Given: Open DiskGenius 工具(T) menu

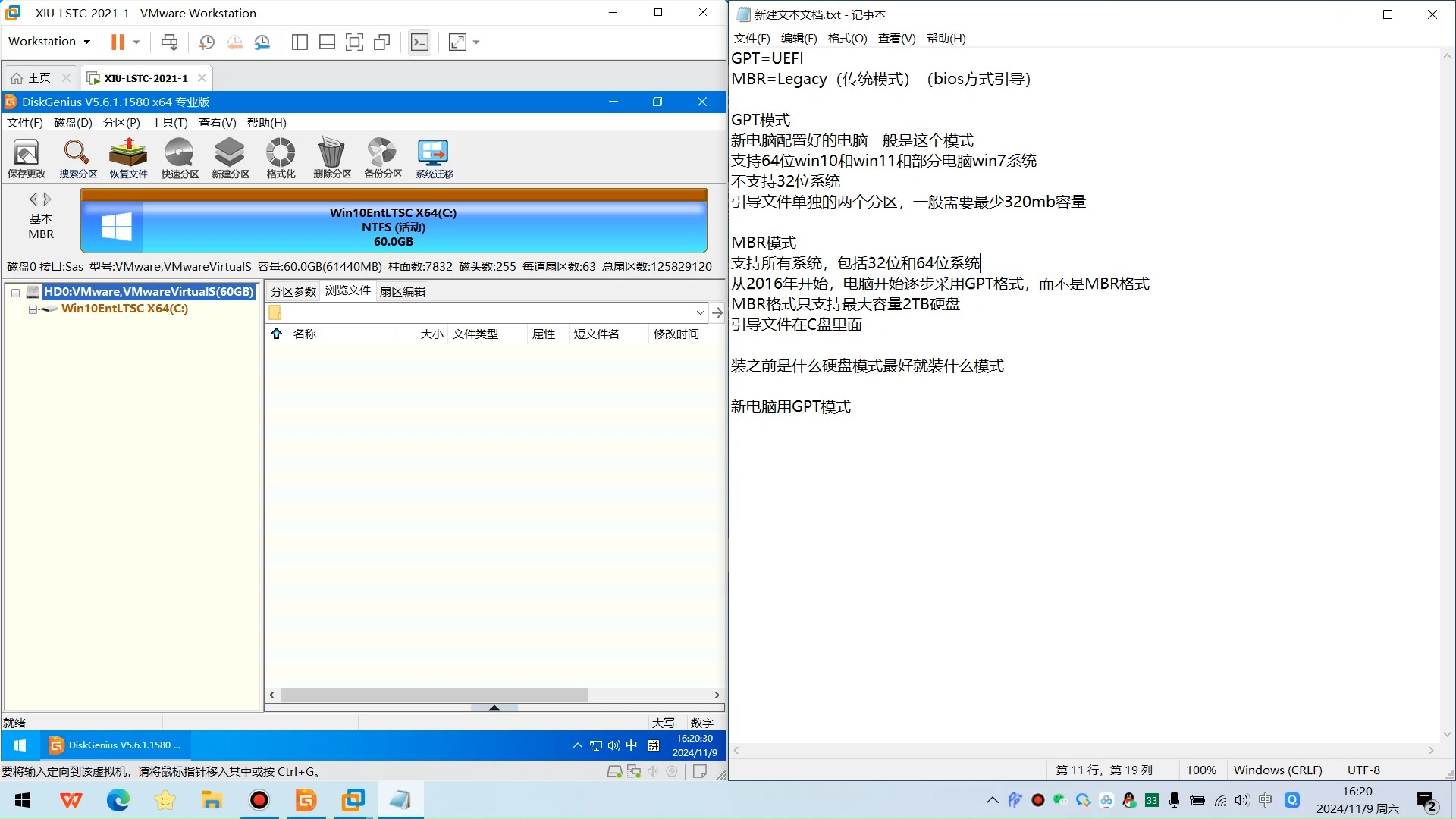Looking at the screenshot, I should coord(168,123).
